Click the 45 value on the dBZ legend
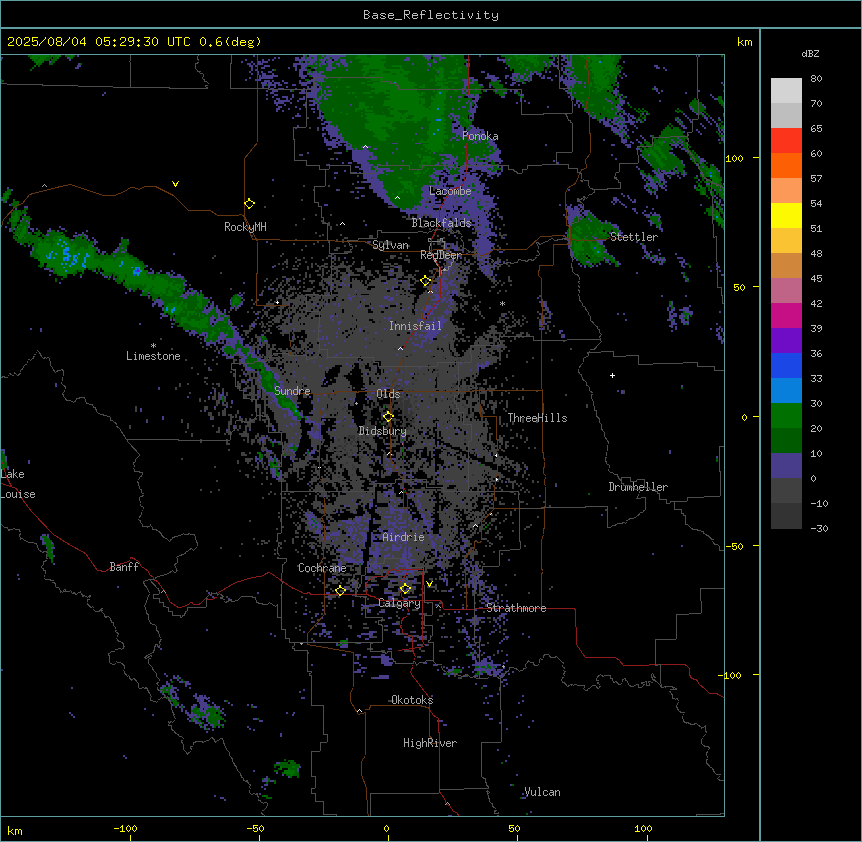The height and width of the screenshot is (842, 862). pos(816,279)
